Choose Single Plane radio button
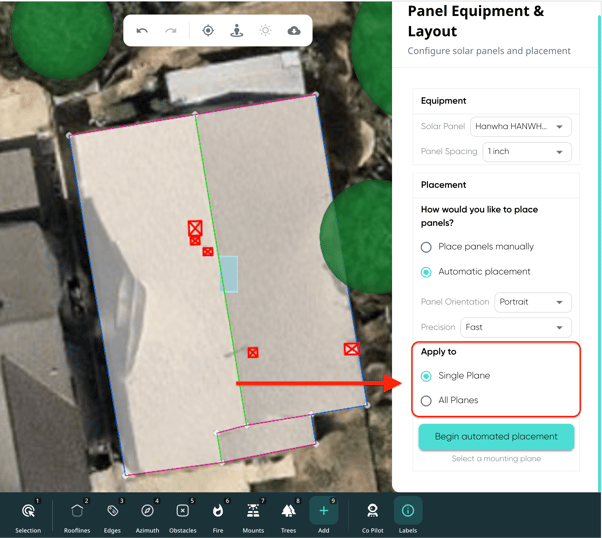Image resolution: width=602 pixels, height=538 pixels. point(426,376)
